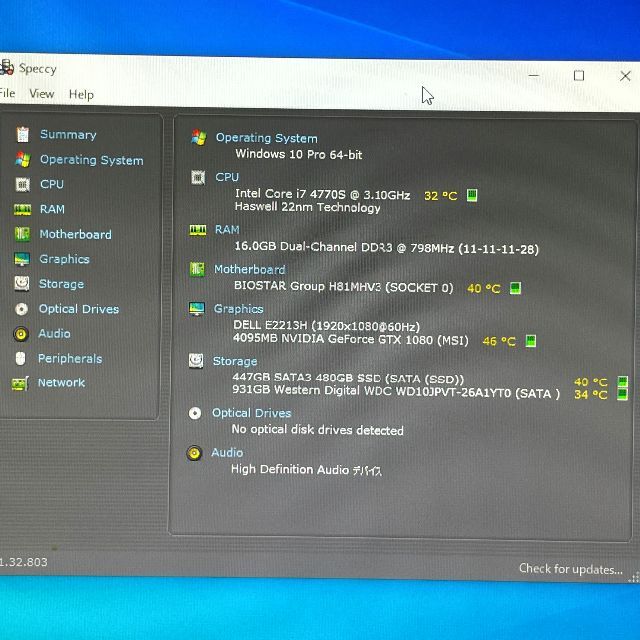Open the Summary sidebar icon
Viewport: 640px width, 640px height.
click(22, 135)
